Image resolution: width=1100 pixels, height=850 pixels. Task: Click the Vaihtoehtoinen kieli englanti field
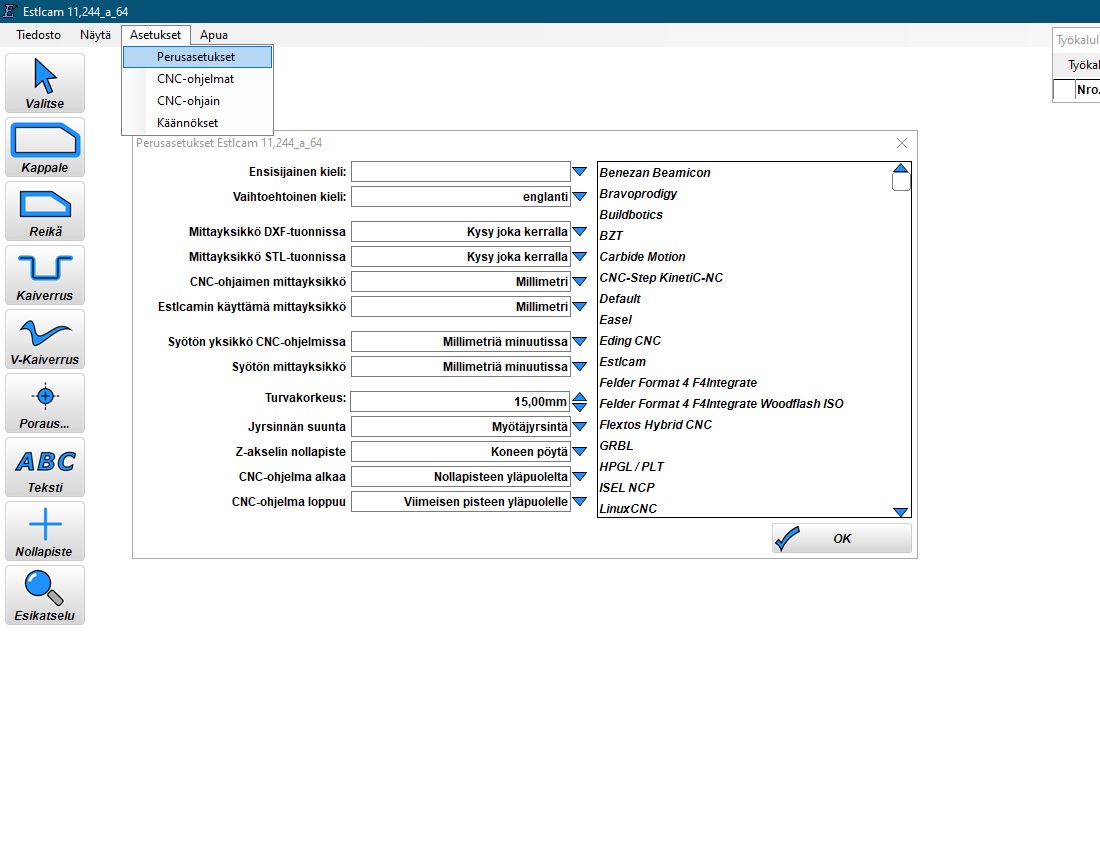[460, 197]
